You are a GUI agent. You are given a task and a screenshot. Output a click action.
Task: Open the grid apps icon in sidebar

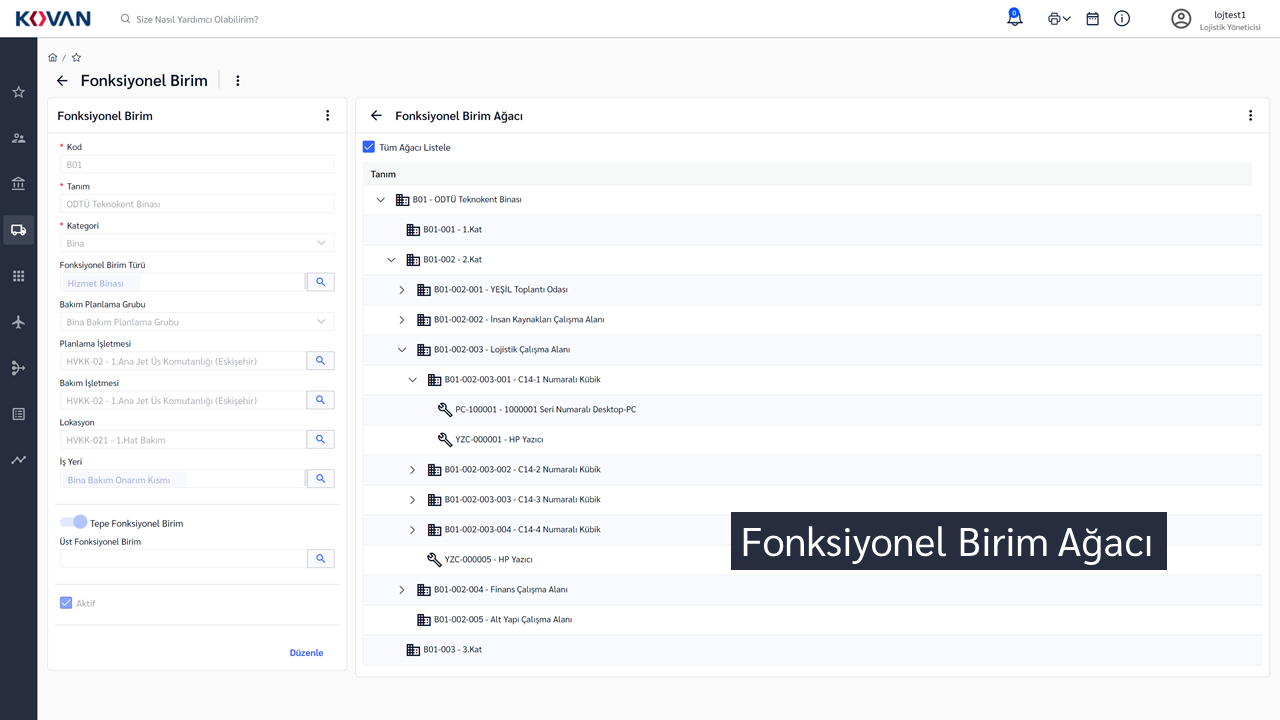click(x=18, y=276)
